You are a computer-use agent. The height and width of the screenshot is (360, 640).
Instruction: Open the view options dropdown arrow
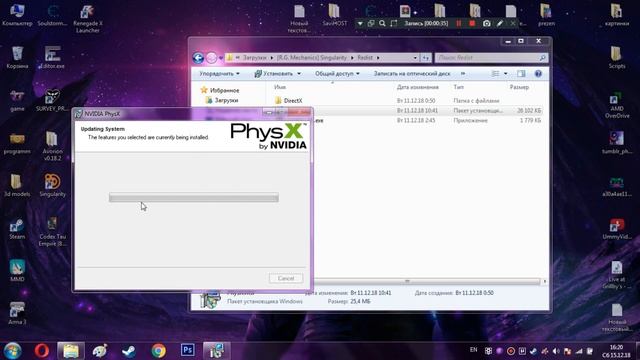[505, 74]
